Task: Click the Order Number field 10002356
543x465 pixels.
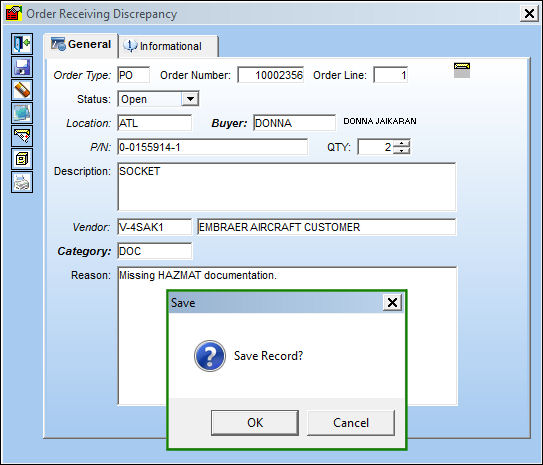Action: pyautogui.click(x=271, y=75)
